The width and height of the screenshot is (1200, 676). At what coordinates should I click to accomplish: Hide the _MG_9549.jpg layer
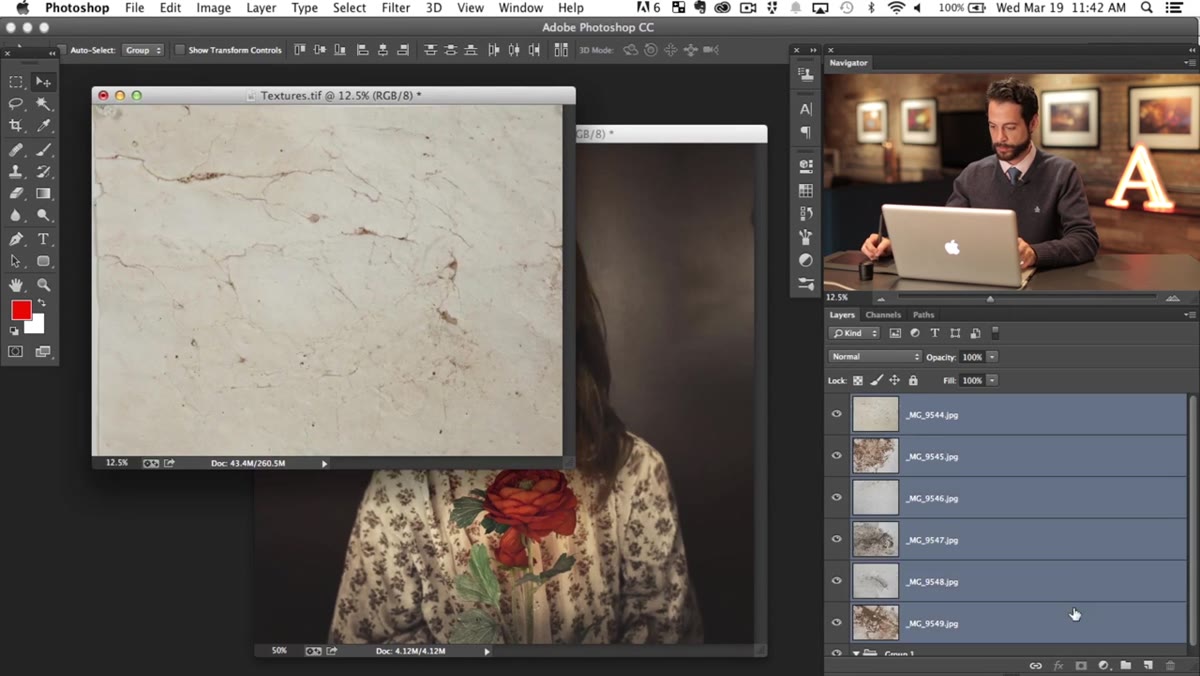[837, 623]
